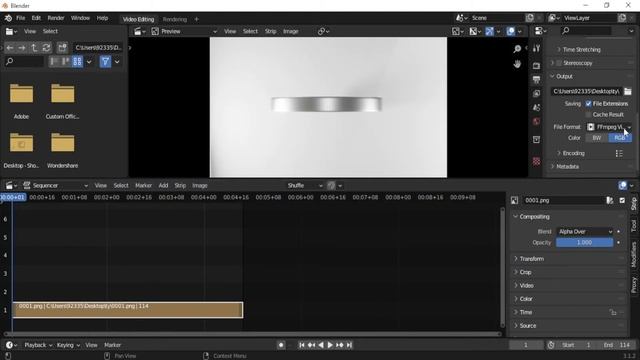This screenshot has height=360, width=640.
Task: Open the Window menu
Action: 80,18
